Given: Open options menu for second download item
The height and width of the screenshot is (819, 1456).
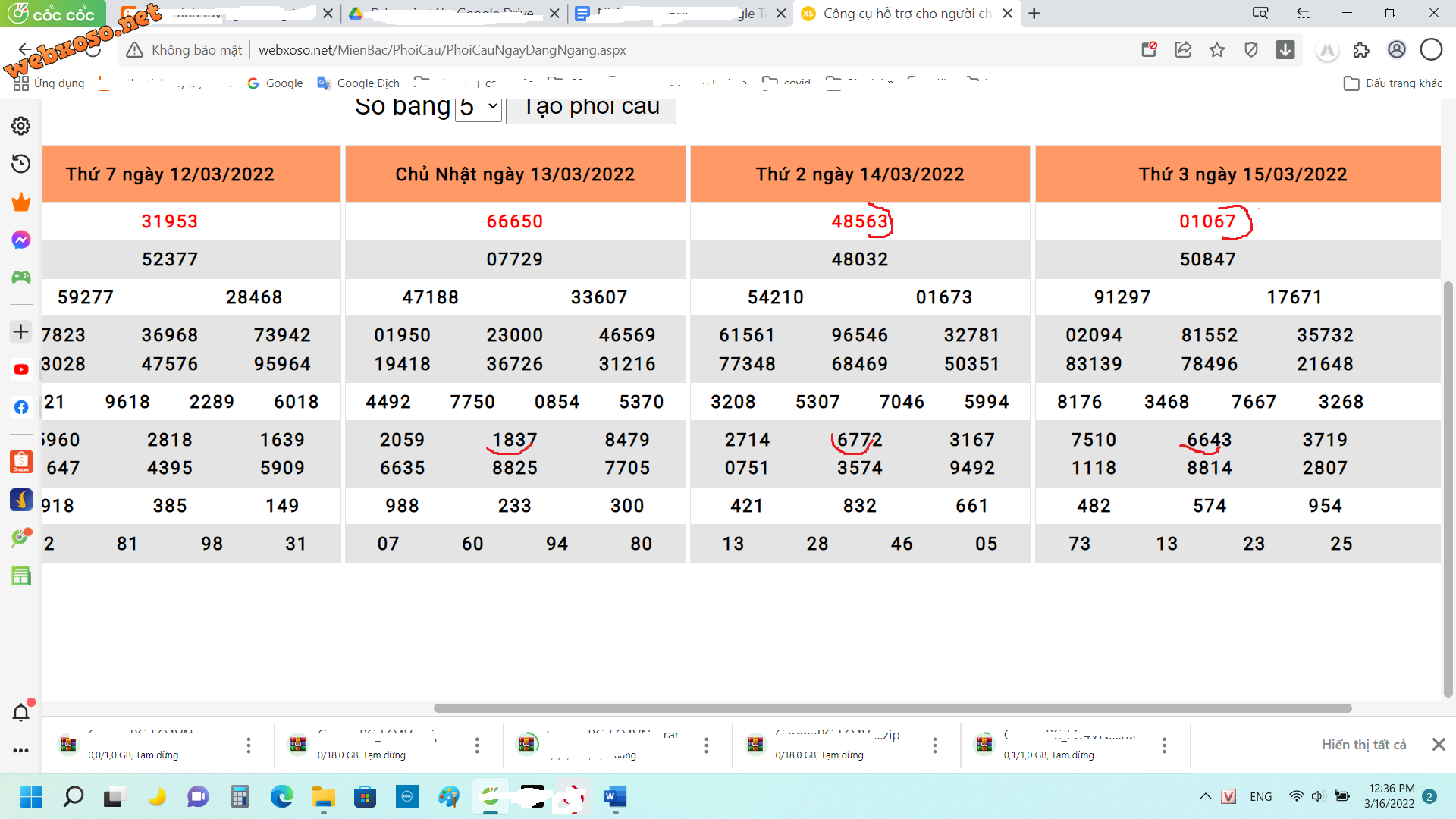Looking at the screenshot, I should tap(477, 745).
